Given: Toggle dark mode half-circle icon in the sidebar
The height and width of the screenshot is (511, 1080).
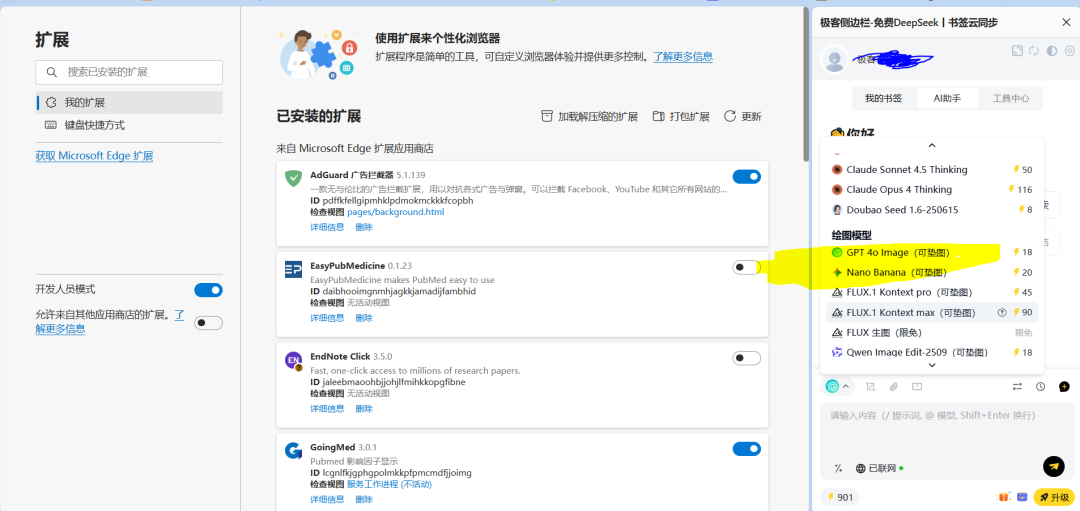Looking at the screenshot, I should (x=1052, y=51).
